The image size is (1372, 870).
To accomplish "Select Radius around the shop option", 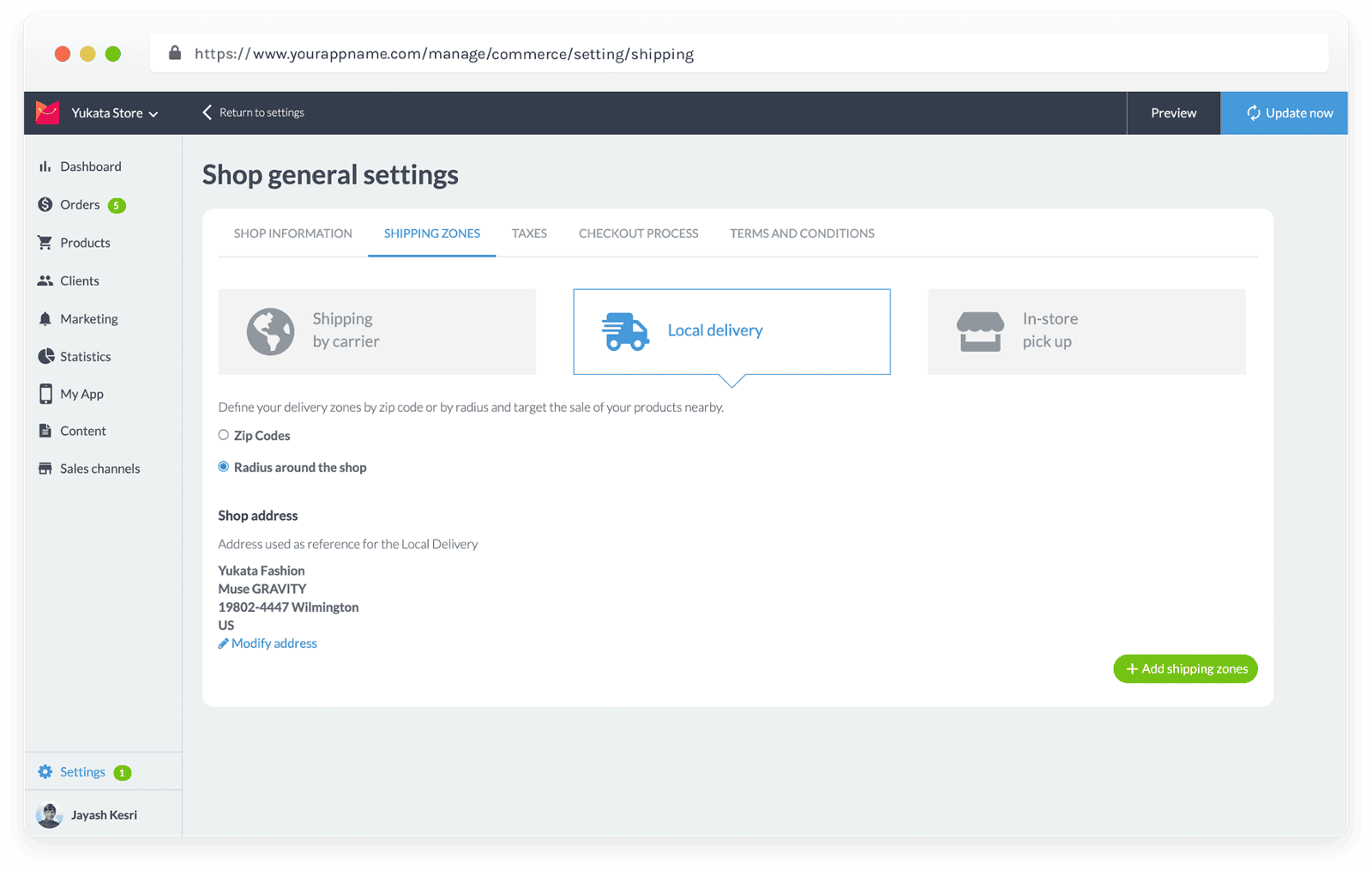I will click(224, 467).
